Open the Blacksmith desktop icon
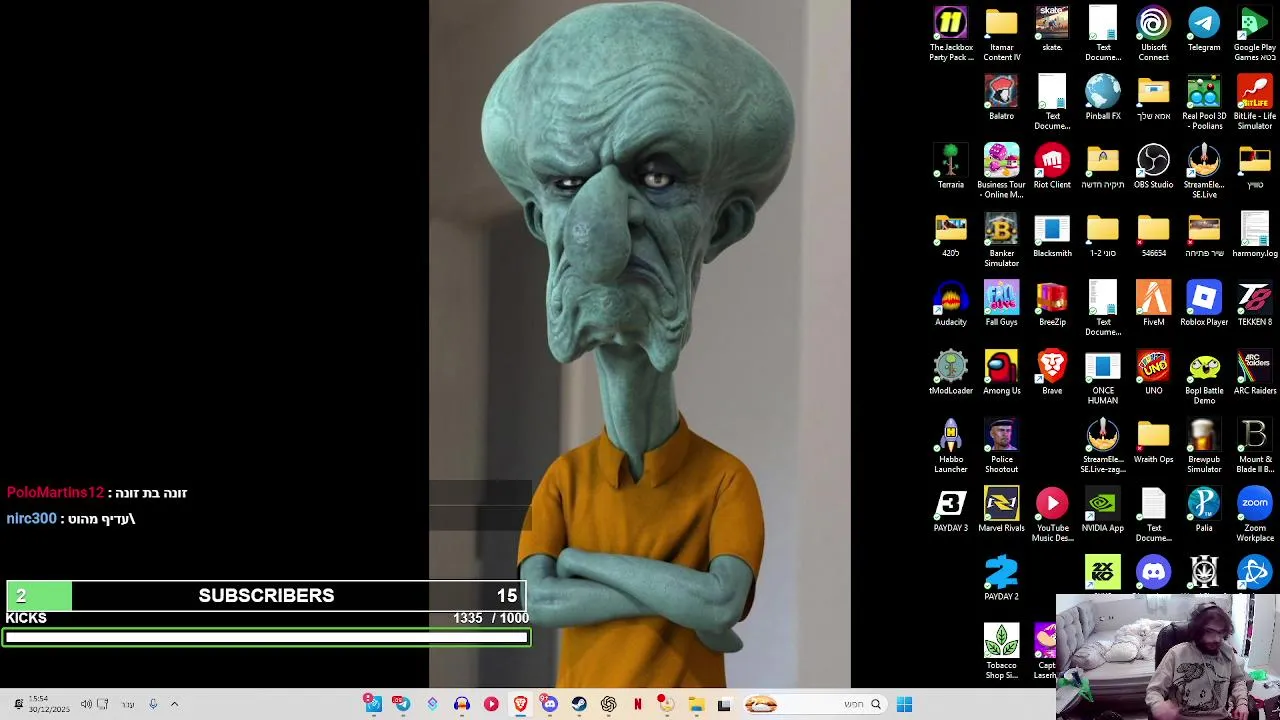 tap(1052, 235)
